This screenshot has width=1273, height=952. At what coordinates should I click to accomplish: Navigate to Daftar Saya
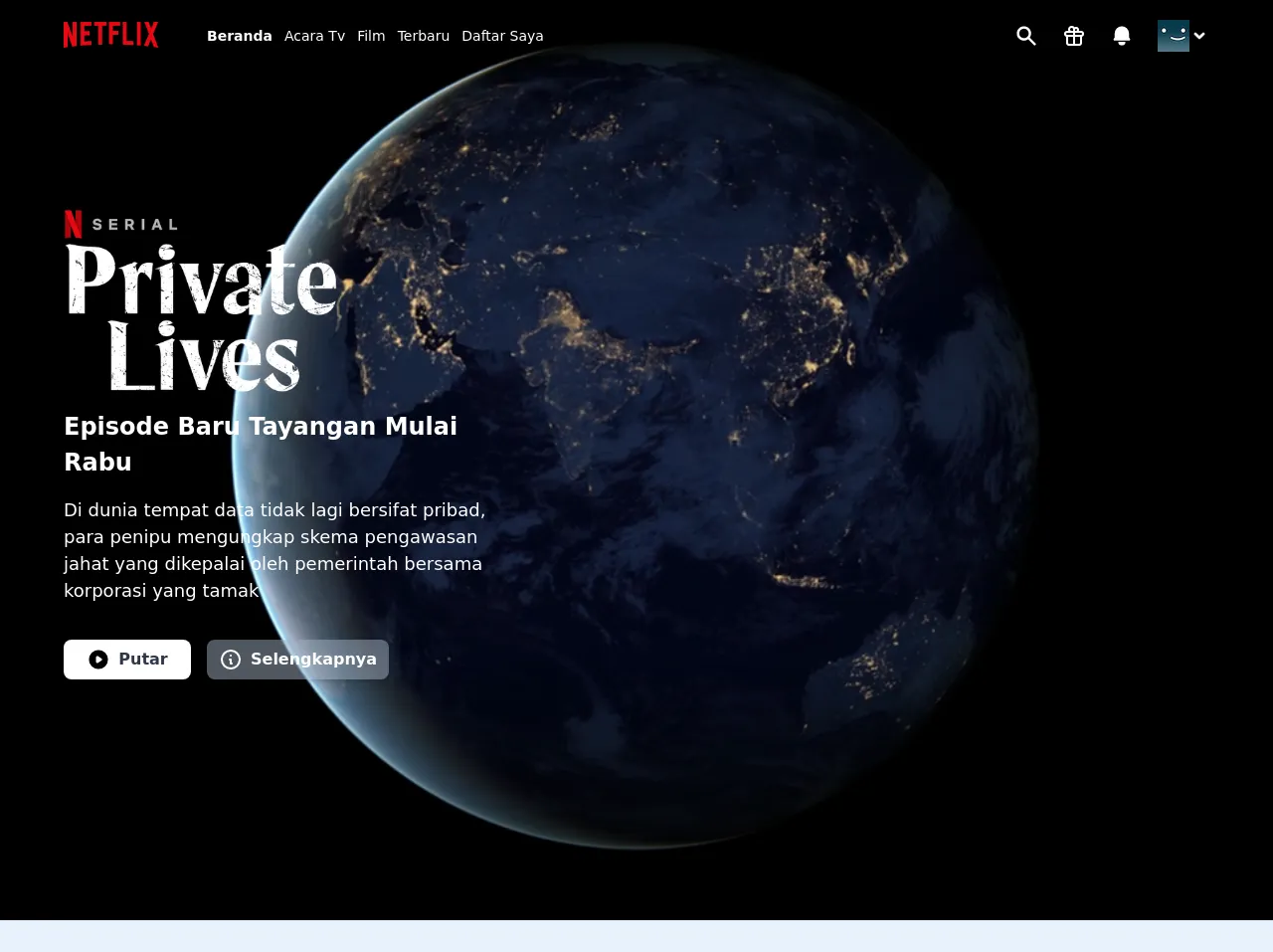[502, 36]
